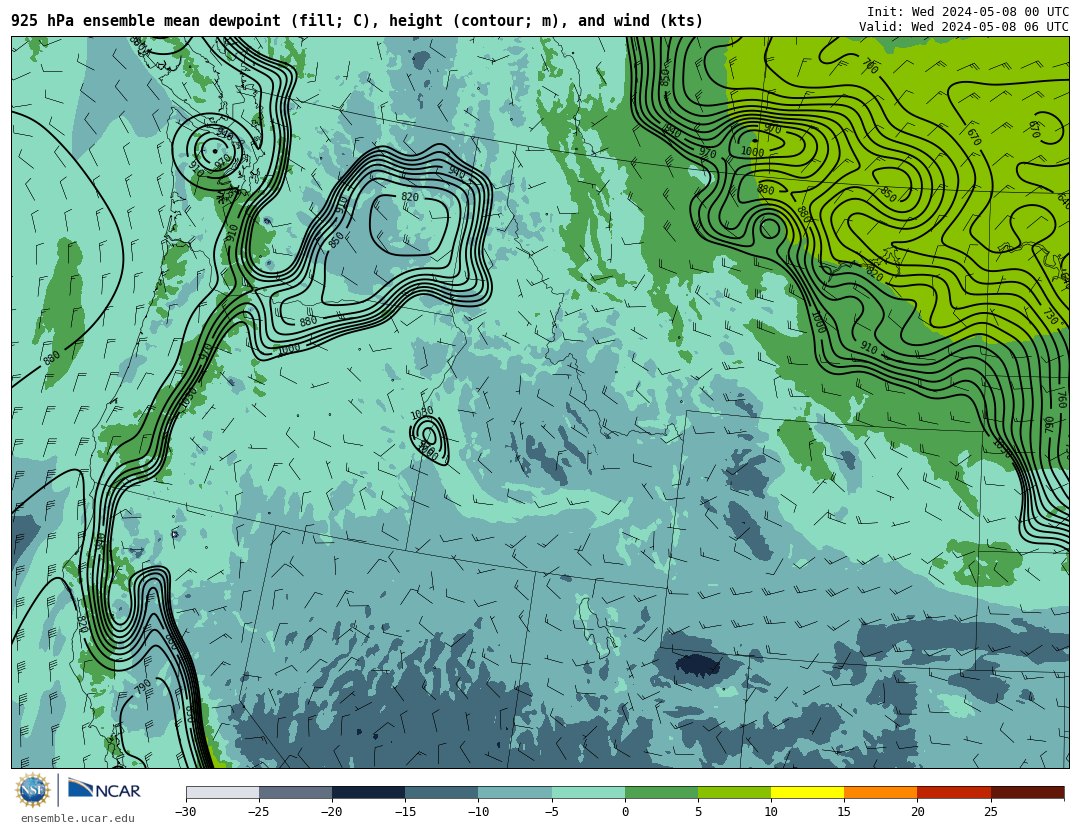
Task: Click the 0 colorbar tick label
Action: pos(625,812)
